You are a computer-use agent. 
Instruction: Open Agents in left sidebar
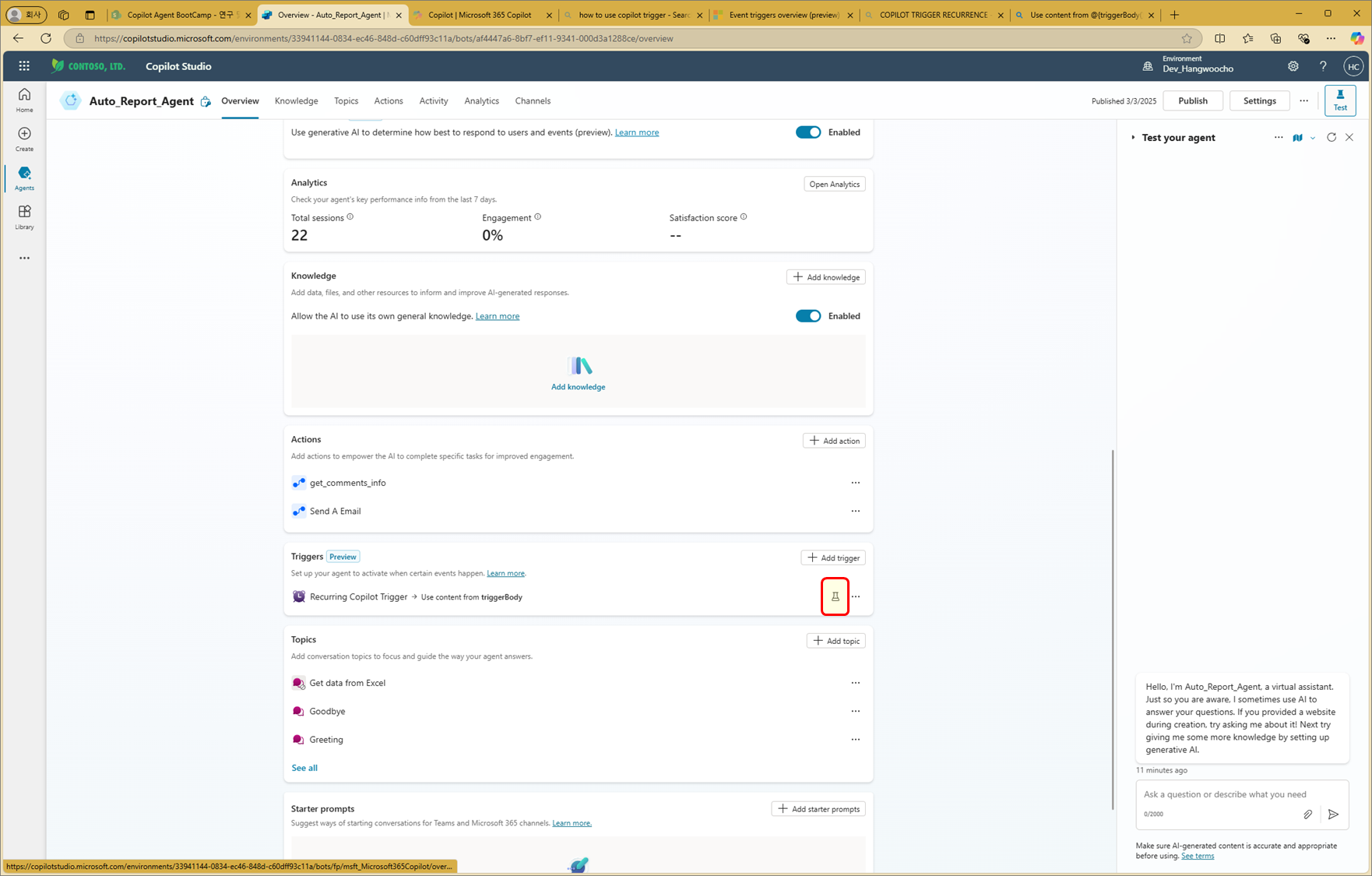pyautogui.click(x=24, y=178)
